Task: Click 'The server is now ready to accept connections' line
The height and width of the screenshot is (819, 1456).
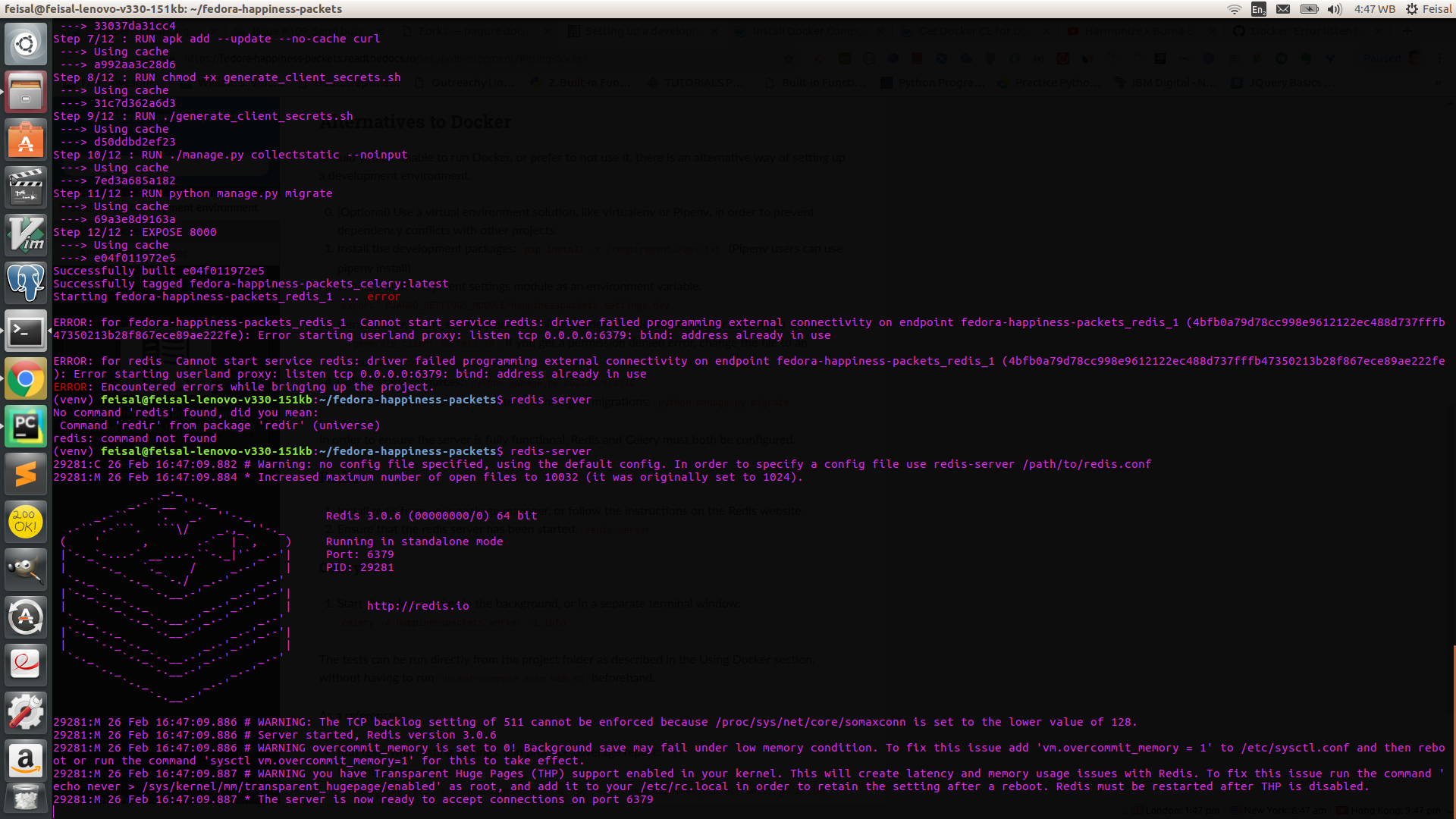Action: (x=353, y=799)
